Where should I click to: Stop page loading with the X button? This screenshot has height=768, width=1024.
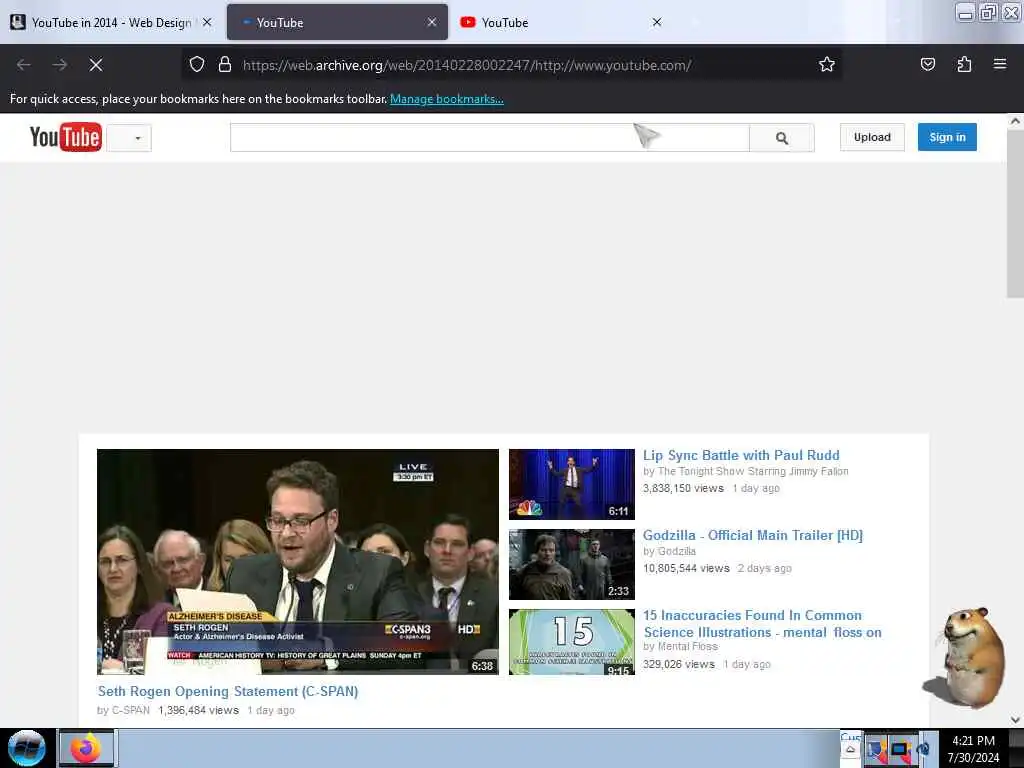(x=96, y=65)
